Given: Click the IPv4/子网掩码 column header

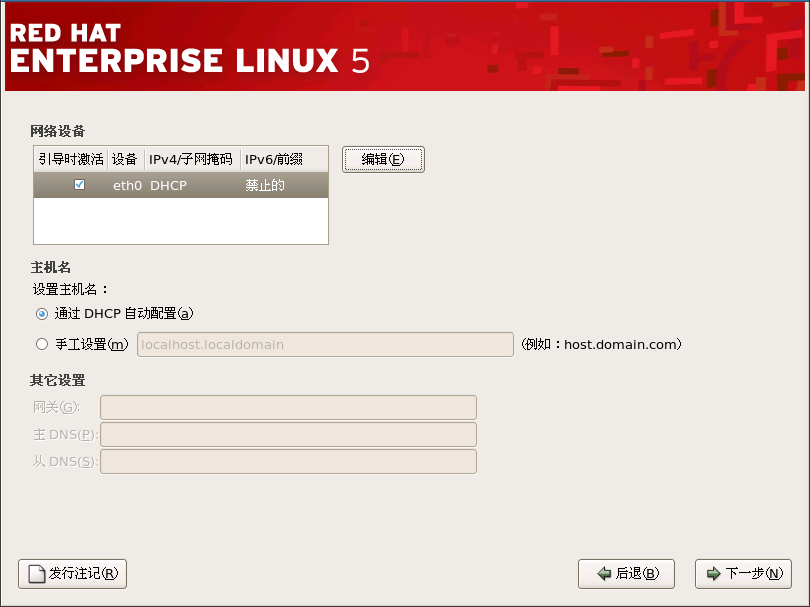Looking at the screenshot, I should click(x=191, y=159).
